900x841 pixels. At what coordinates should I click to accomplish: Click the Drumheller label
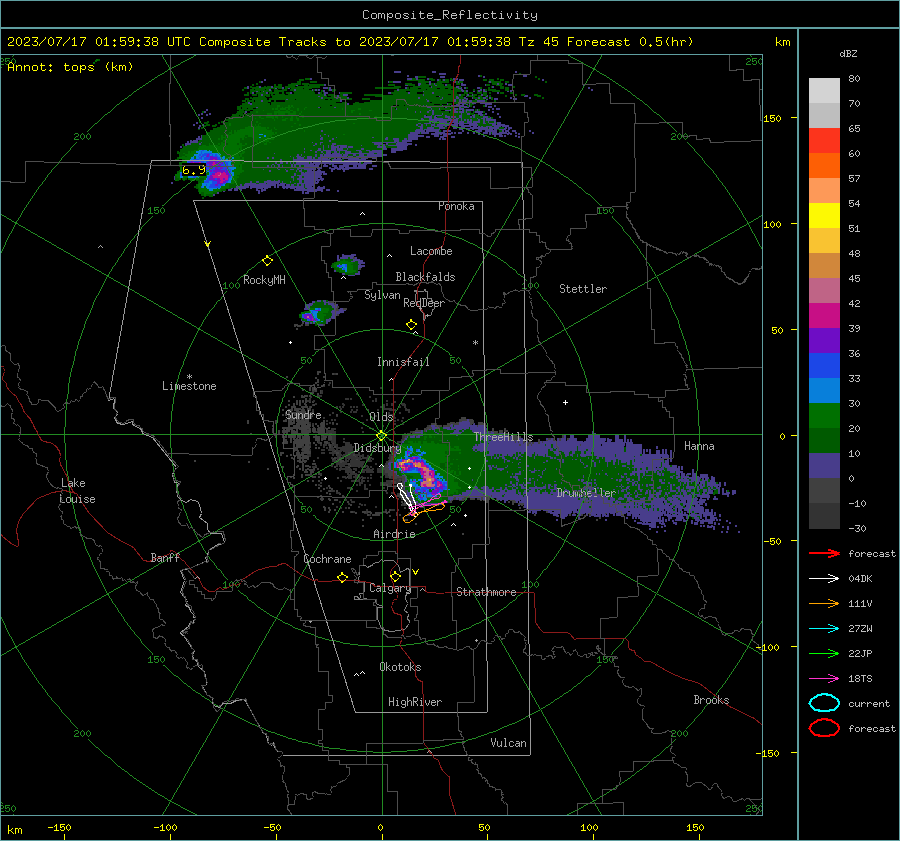click(586, 493)
